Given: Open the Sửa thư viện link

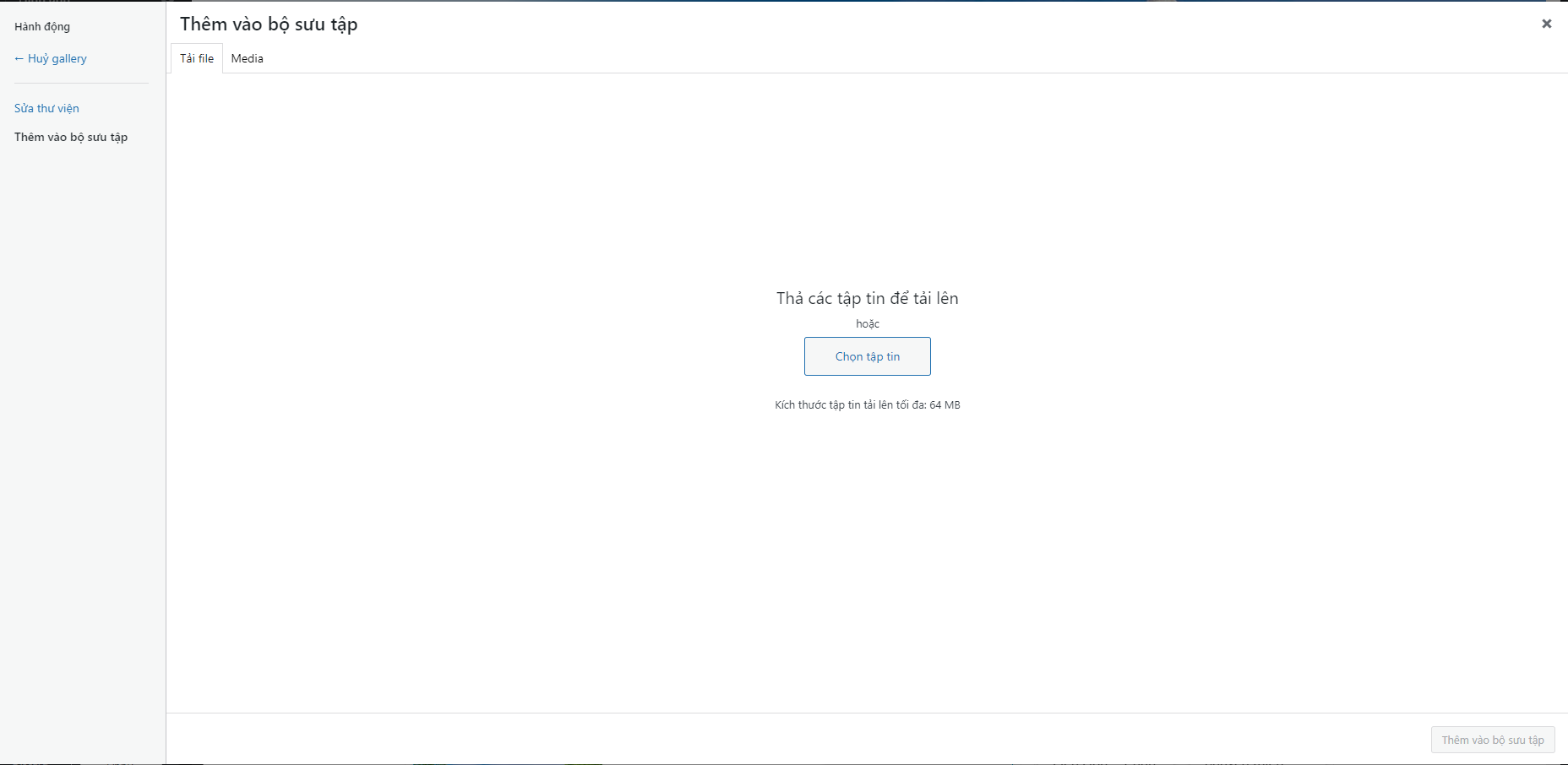Looking at the screenshot, I should point(46,108).
